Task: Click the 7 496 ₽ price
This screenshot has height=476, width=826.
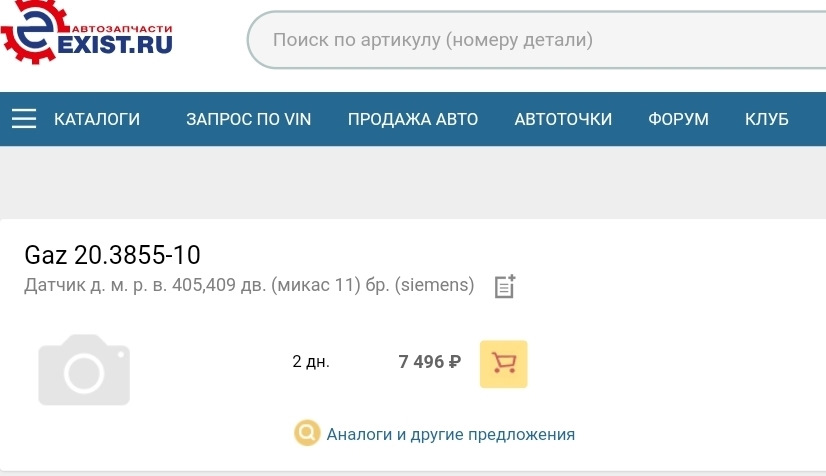Action: point(429,362)
